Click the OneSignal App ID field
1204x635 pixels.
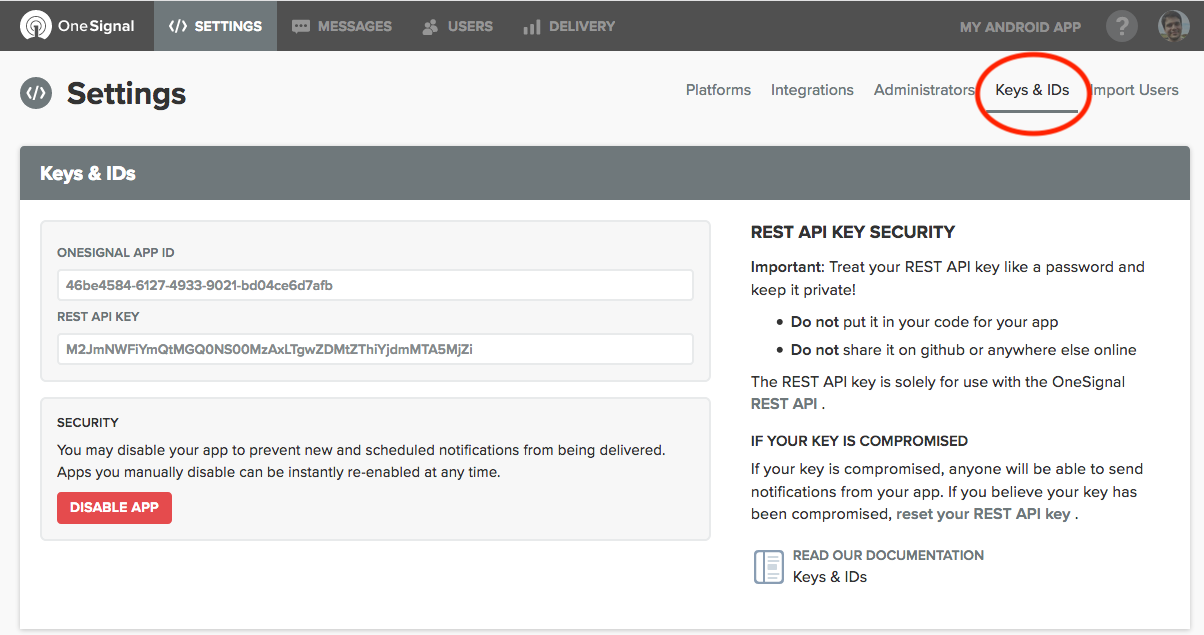[375, 285]
